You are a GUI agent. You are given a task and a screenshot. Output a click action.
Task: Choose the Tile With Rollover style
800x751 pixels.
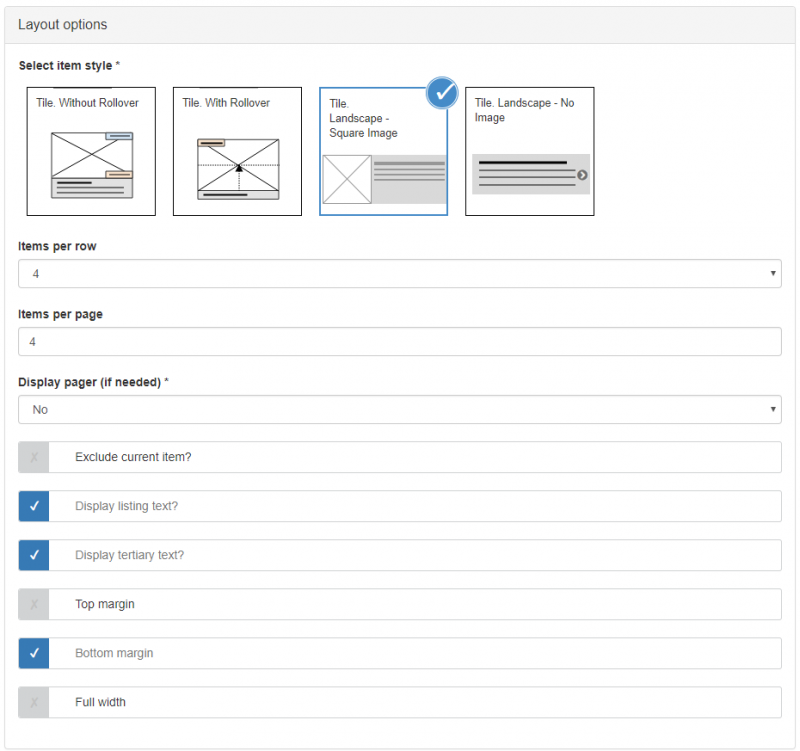(x=237, y=151)
